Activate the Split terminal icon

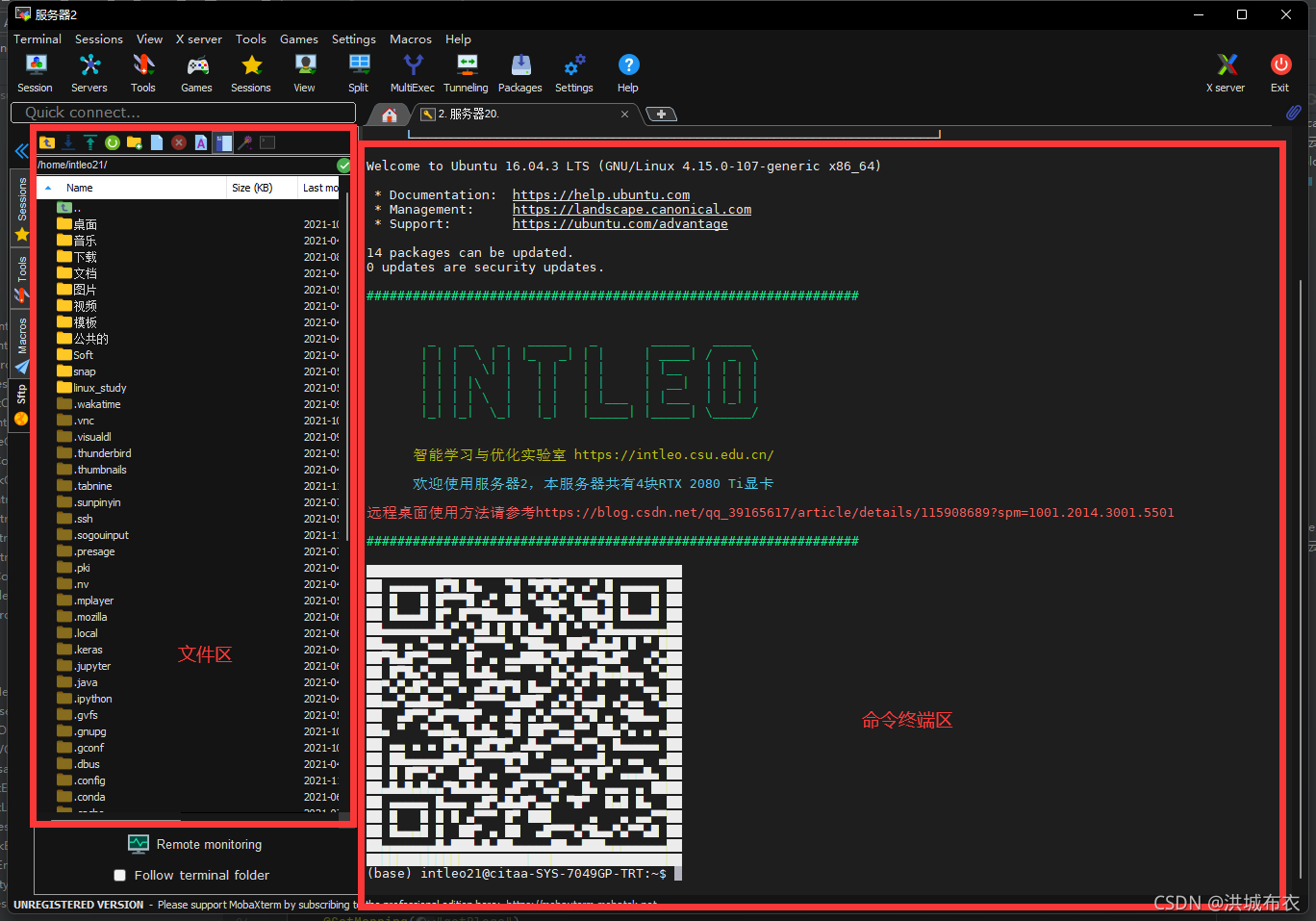(x=359, y=73)
